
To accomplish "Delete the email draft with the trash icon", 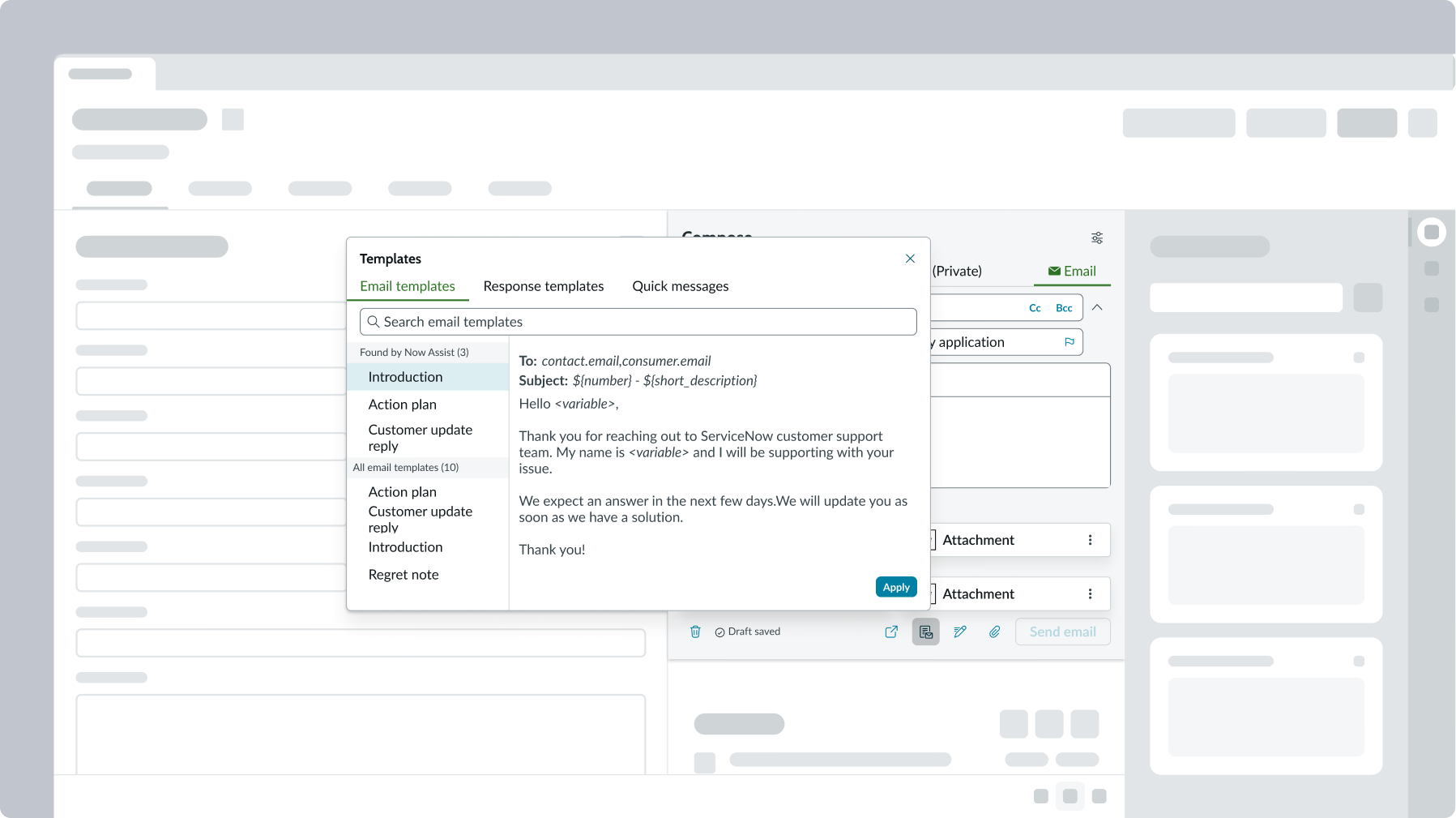I will 695,632.
